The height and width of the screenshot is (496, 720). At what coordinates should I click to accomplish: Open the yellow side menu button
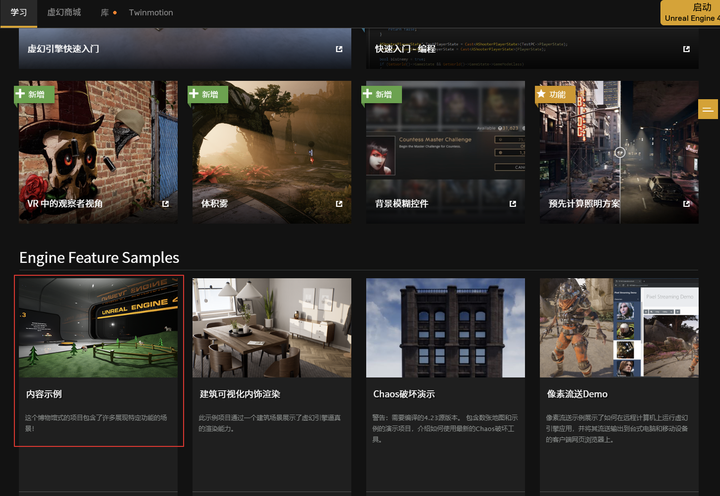(708, 109)
